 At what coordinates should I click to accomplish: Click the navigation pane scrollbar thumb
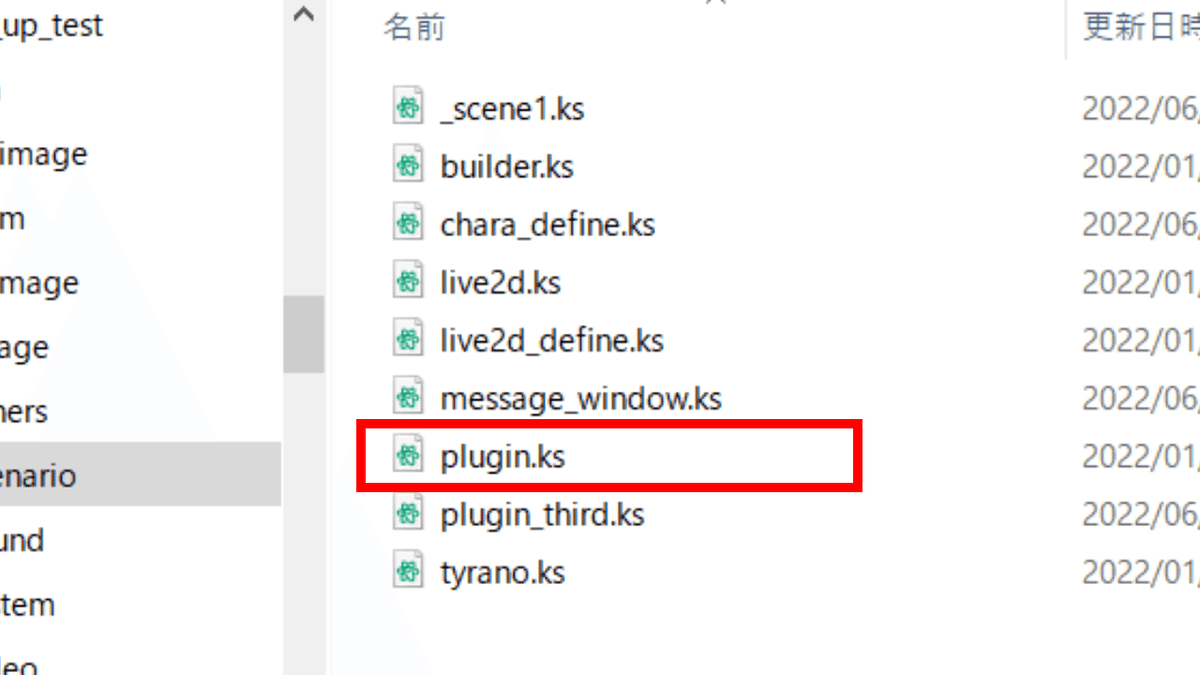point(304,334)
